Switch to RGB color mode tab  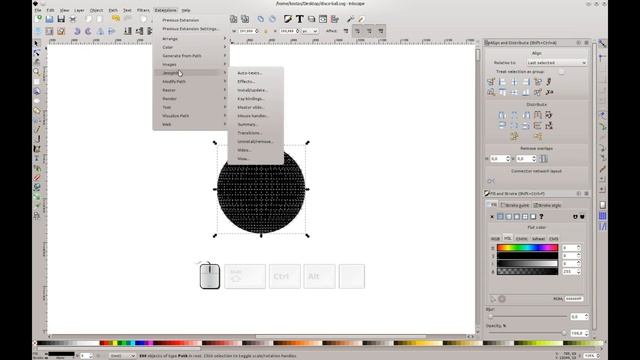(x=495, y=239)
